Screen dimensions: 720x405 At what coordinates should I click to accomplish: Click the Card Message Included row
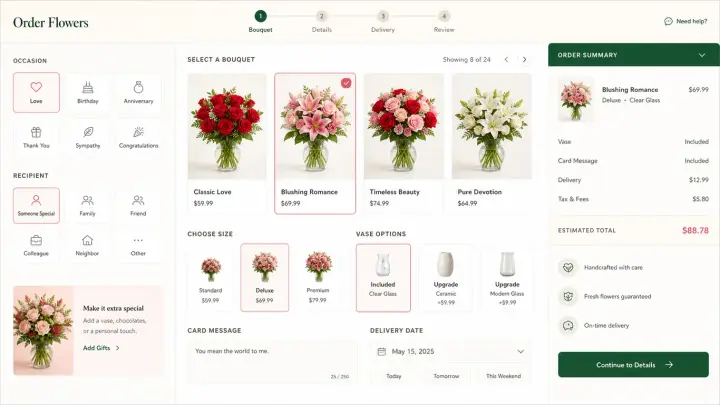pos(633,161)
